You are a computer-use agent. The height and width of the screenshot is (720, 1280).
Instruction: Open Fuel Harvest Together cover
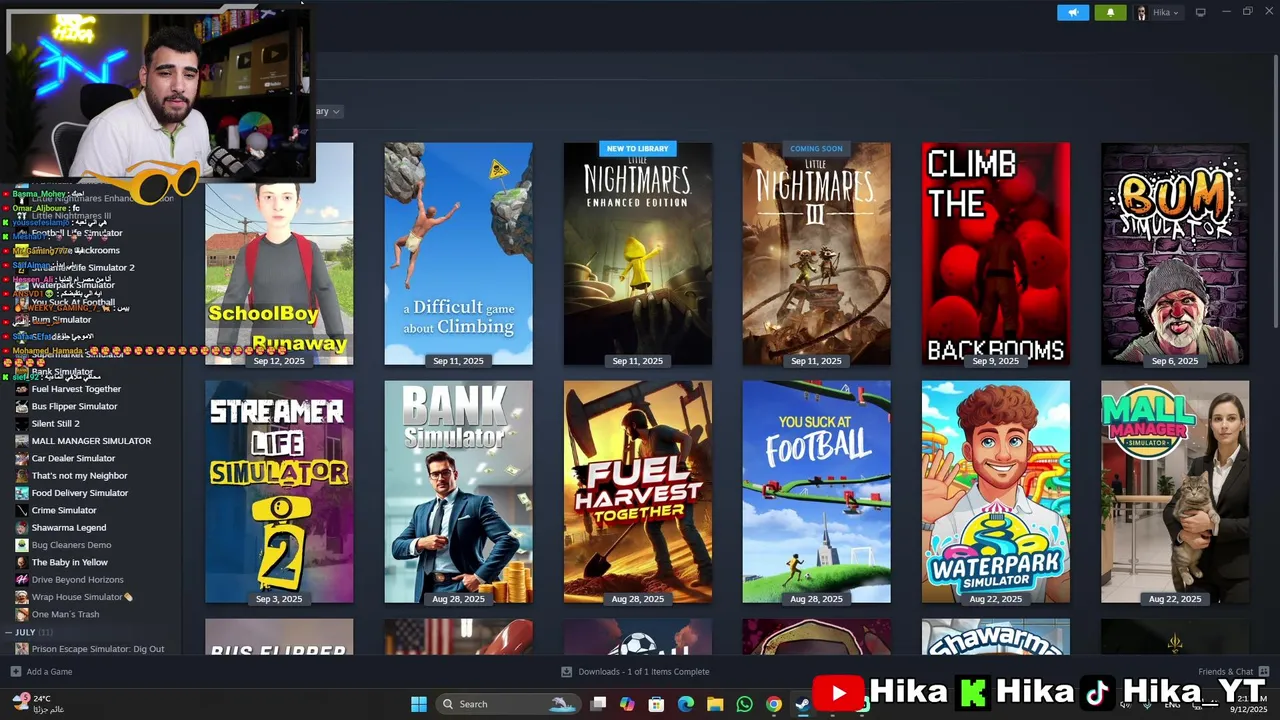tap(638, 492)
